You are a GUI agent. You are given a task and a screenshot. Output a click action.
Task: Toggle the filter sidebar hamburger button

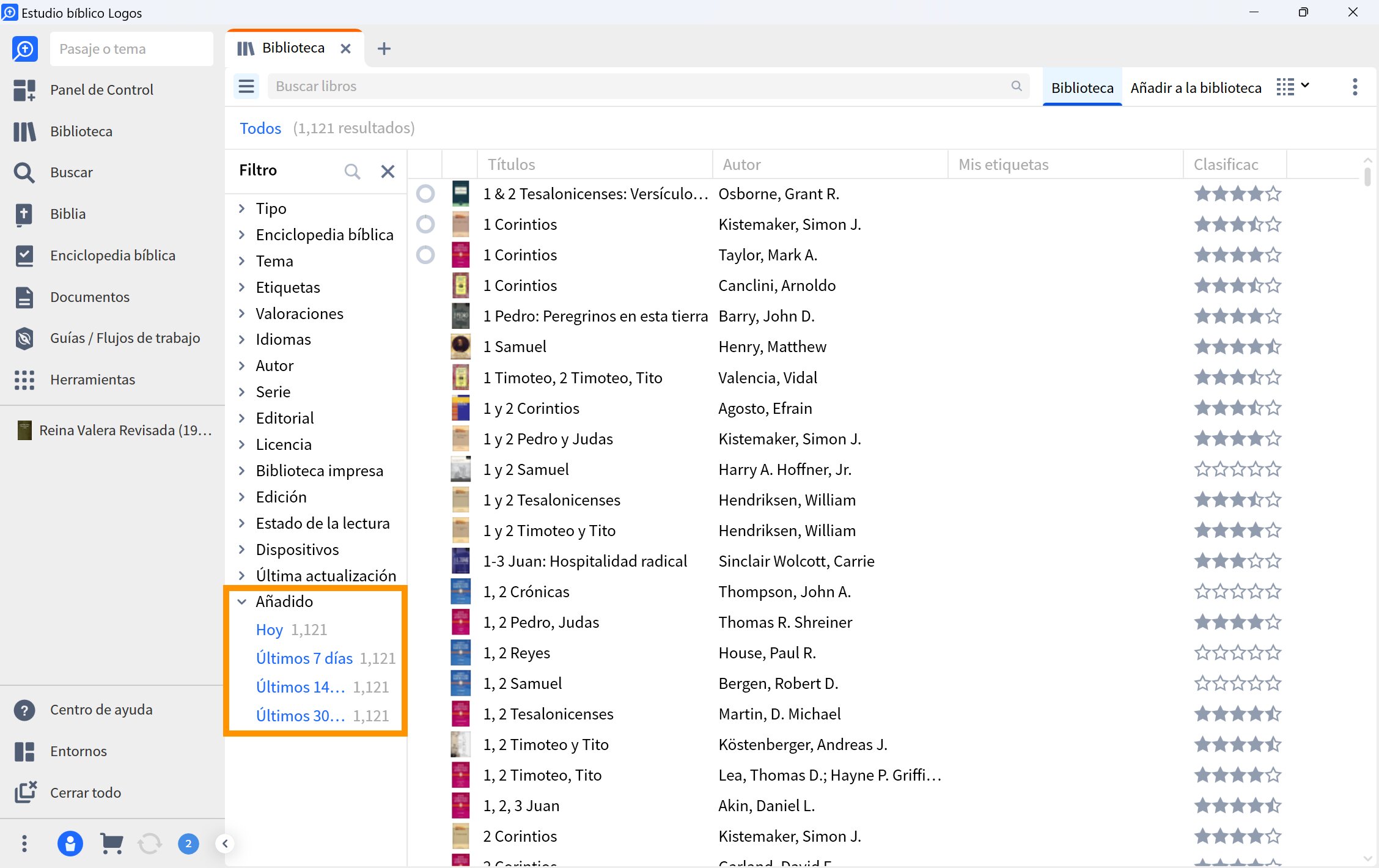pos(246,86)
